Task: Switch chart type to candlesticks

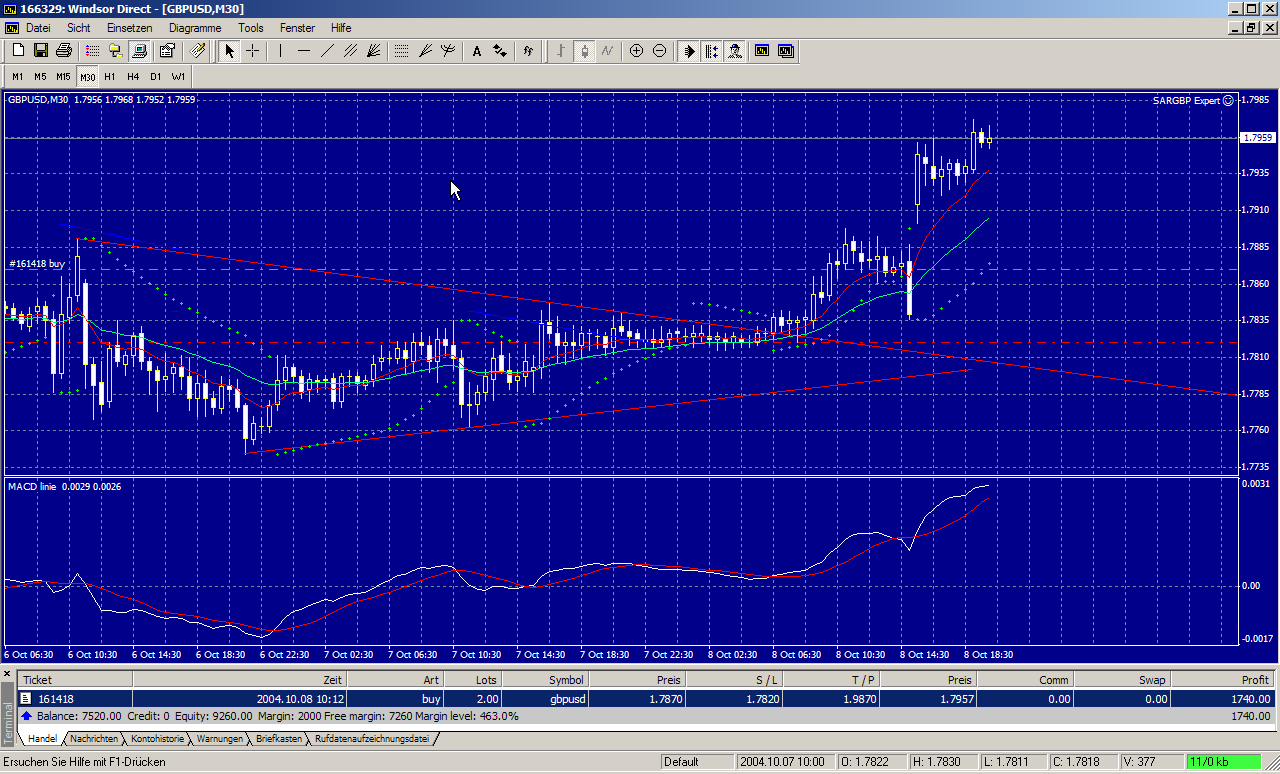Action: pos(584,51)
